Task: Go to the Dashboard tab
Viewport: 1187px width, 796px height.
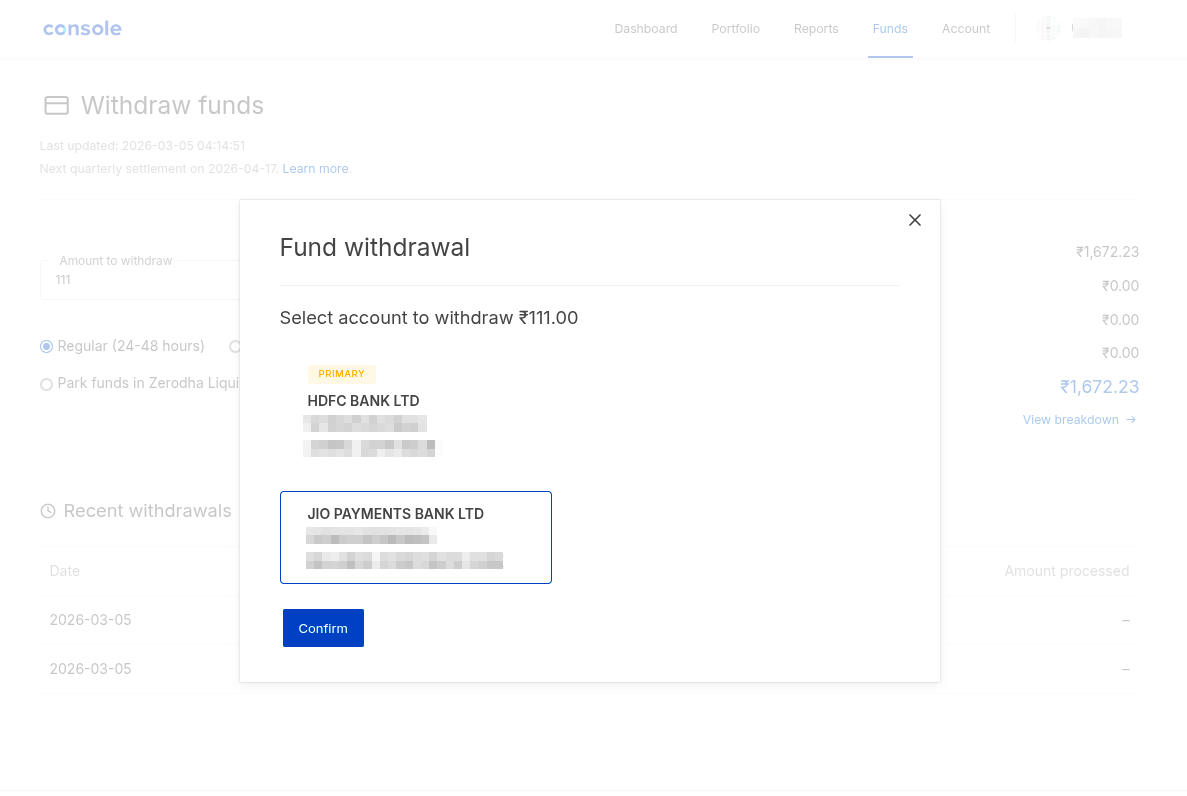Action: [x=645, y=29]
